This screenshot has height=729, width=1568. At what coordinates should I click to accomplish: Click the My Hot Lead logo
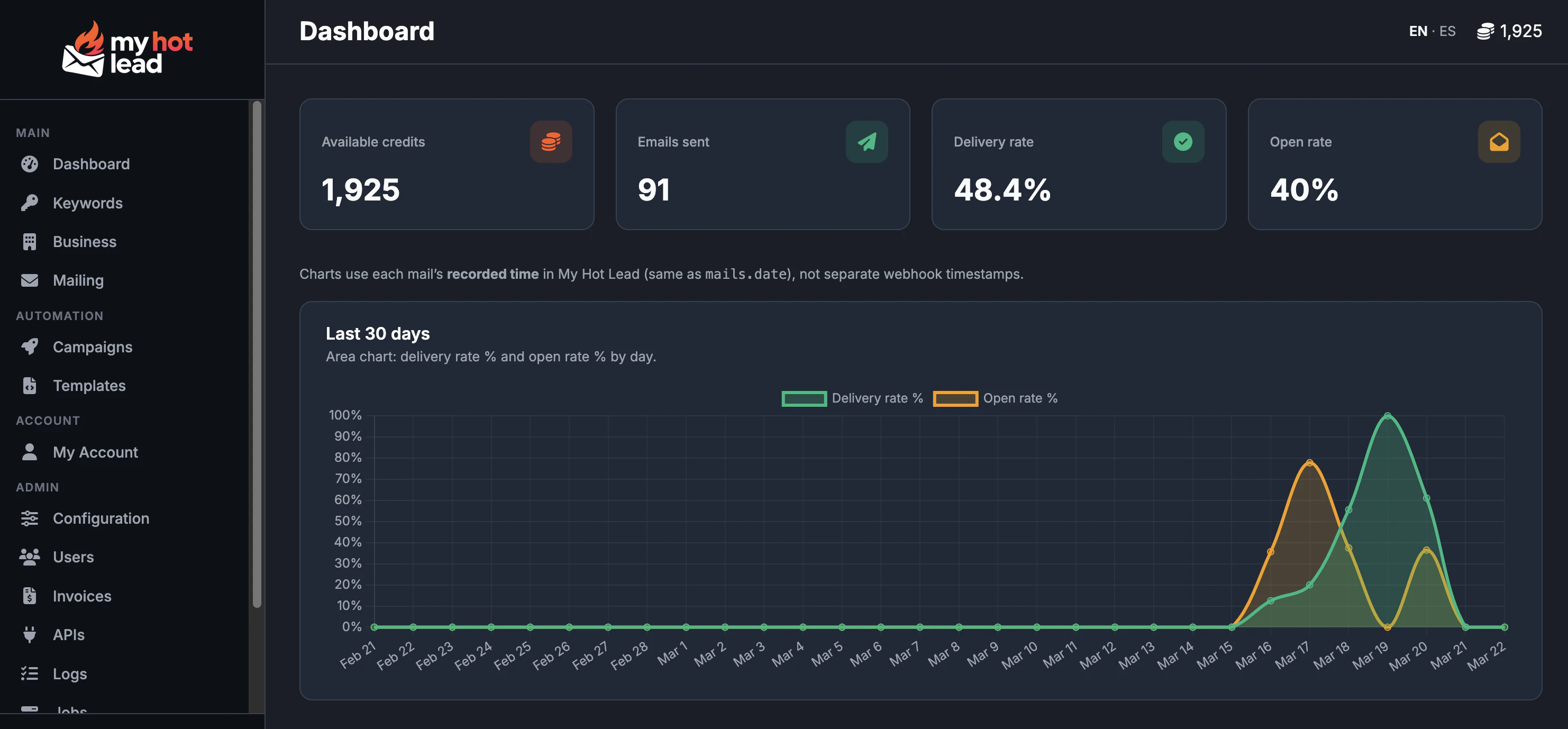(128, 50)
